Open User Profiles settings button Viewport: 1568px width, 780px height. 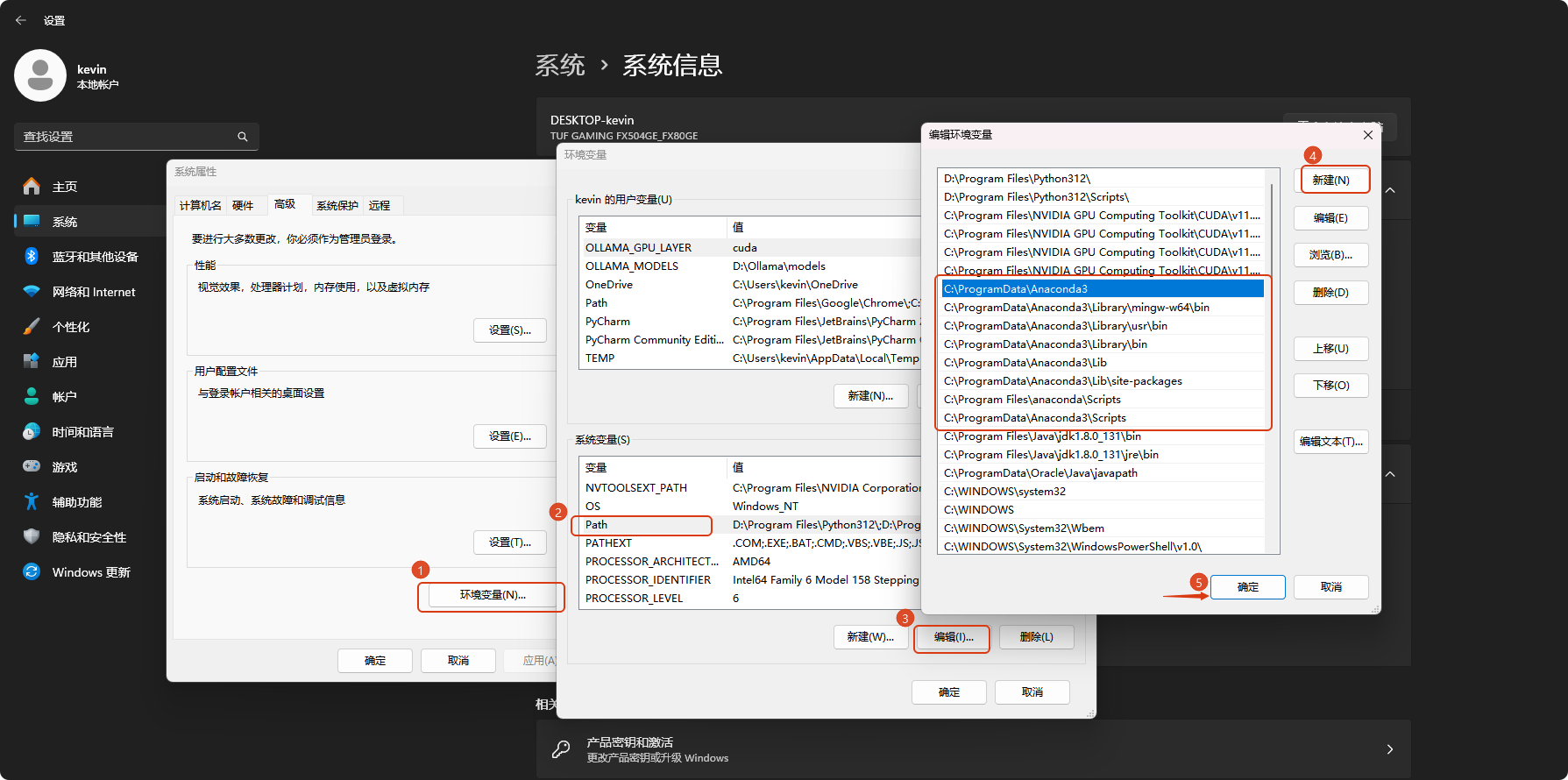pyautogui.click(x=510, y=436)
